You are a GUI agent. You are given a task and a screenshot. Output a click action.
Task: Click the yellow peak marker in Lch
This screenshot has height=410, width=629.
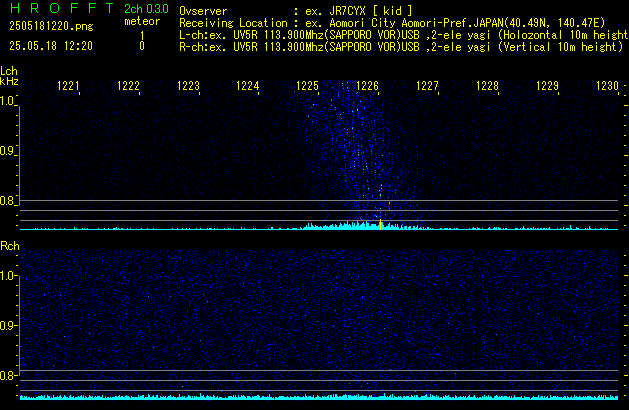tap(380, 224)
